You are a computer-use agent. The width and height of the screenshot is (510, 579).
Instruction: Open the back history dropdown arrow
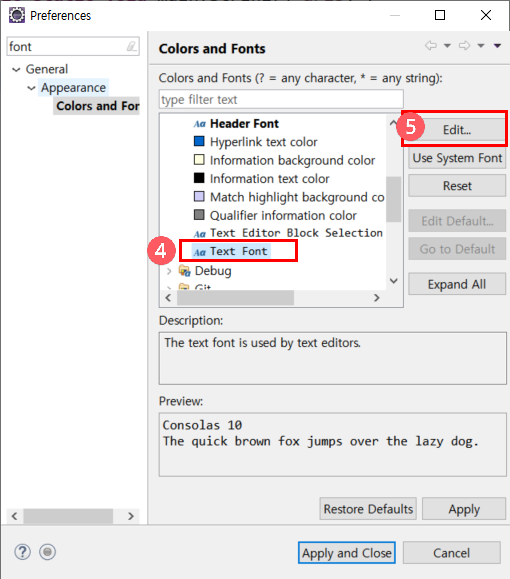[x=447, y=46]
